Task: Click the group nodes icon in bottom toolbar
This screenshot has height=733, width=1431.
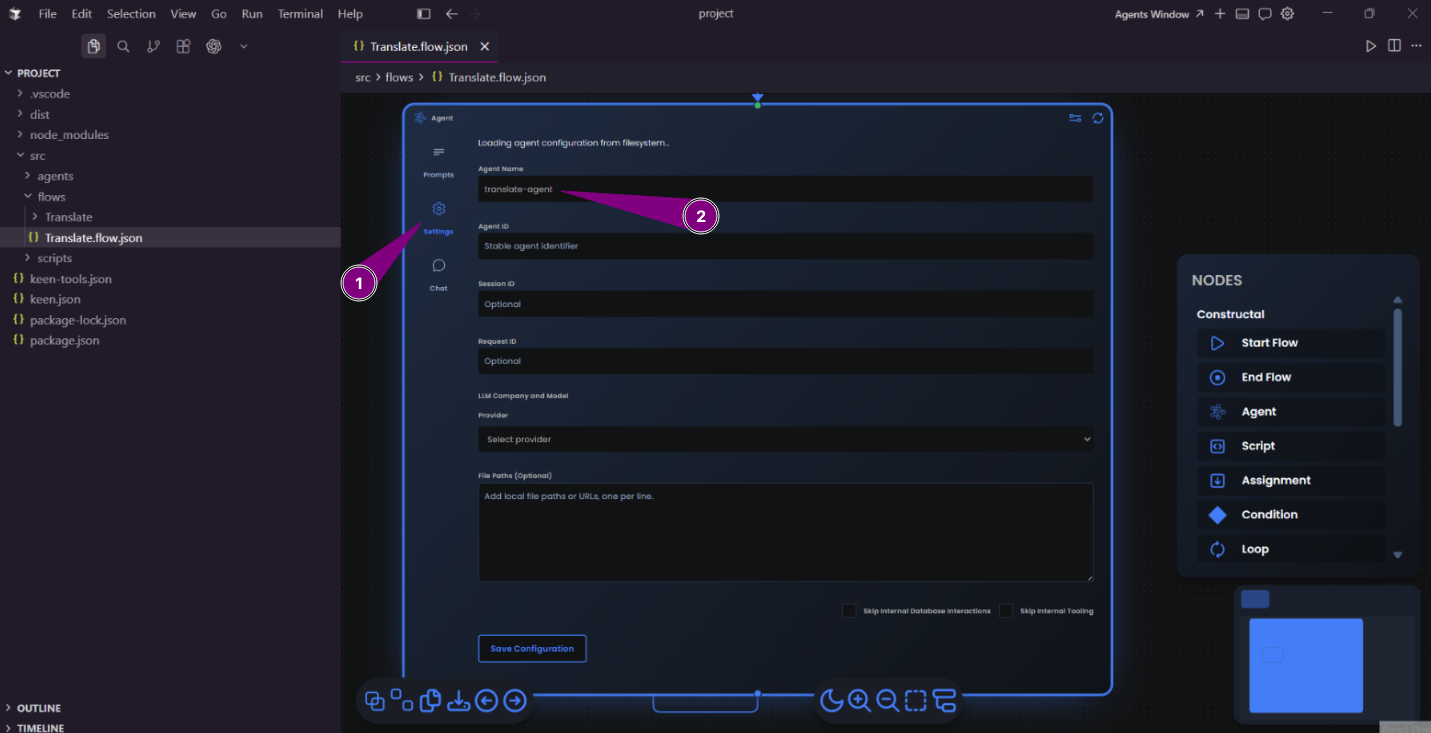Action: coord(375,701)
